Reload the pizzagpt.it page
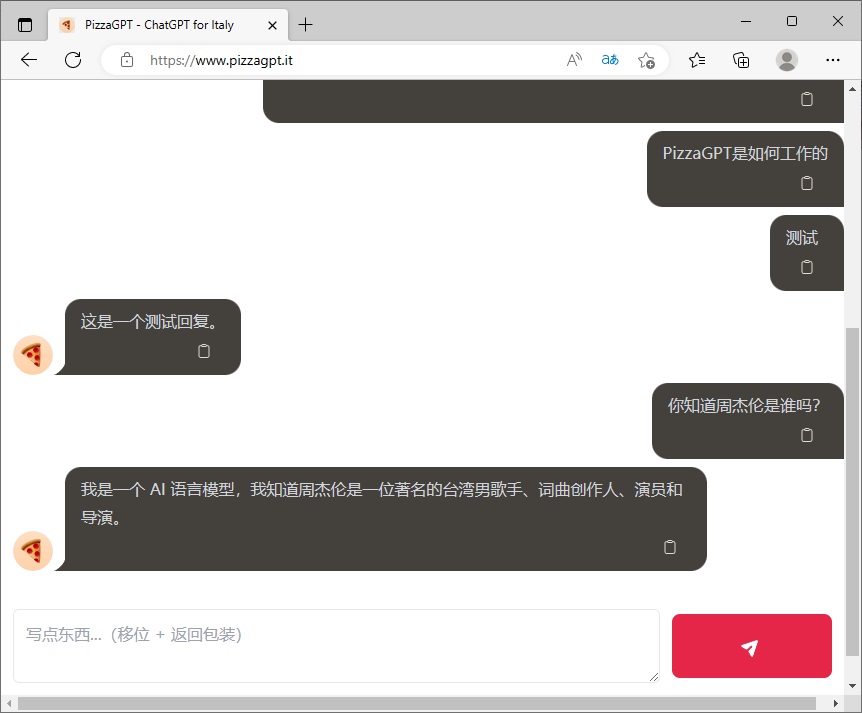862x713 pixels. 73,60
